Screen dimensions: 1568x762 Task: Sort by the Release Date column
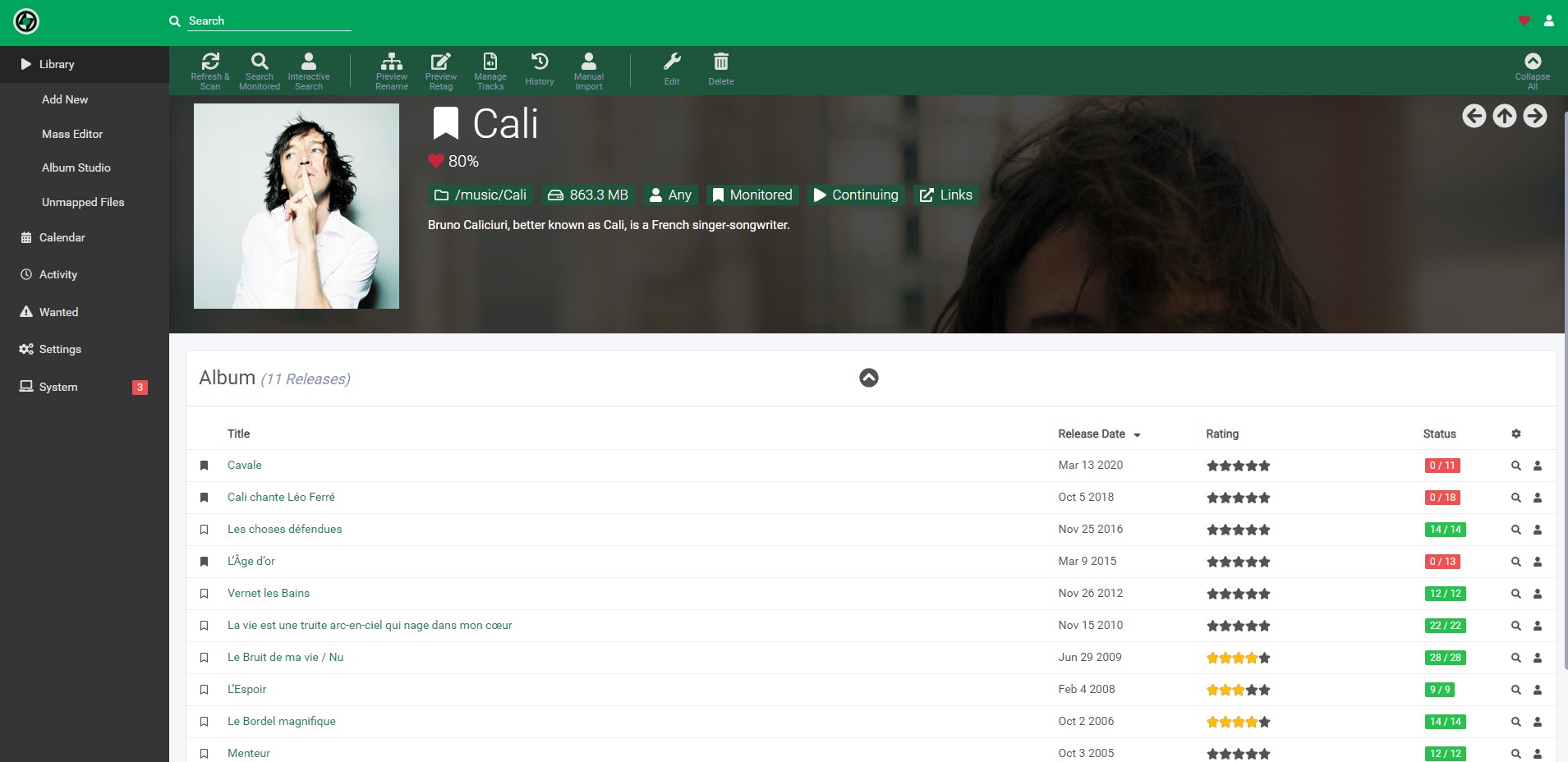point(1092,434)
